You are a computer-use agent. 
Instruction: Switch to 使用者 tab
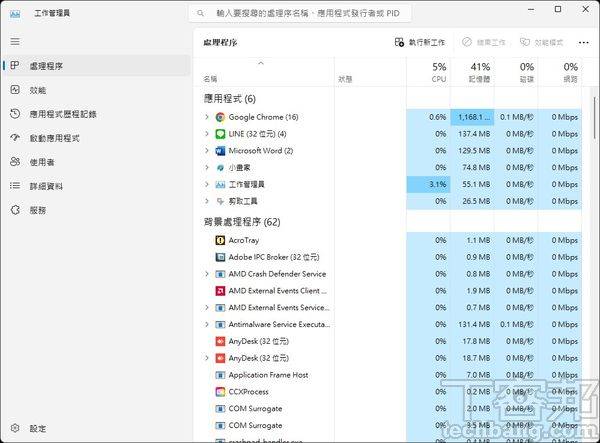pyautogui.click(x=96, y=162)
